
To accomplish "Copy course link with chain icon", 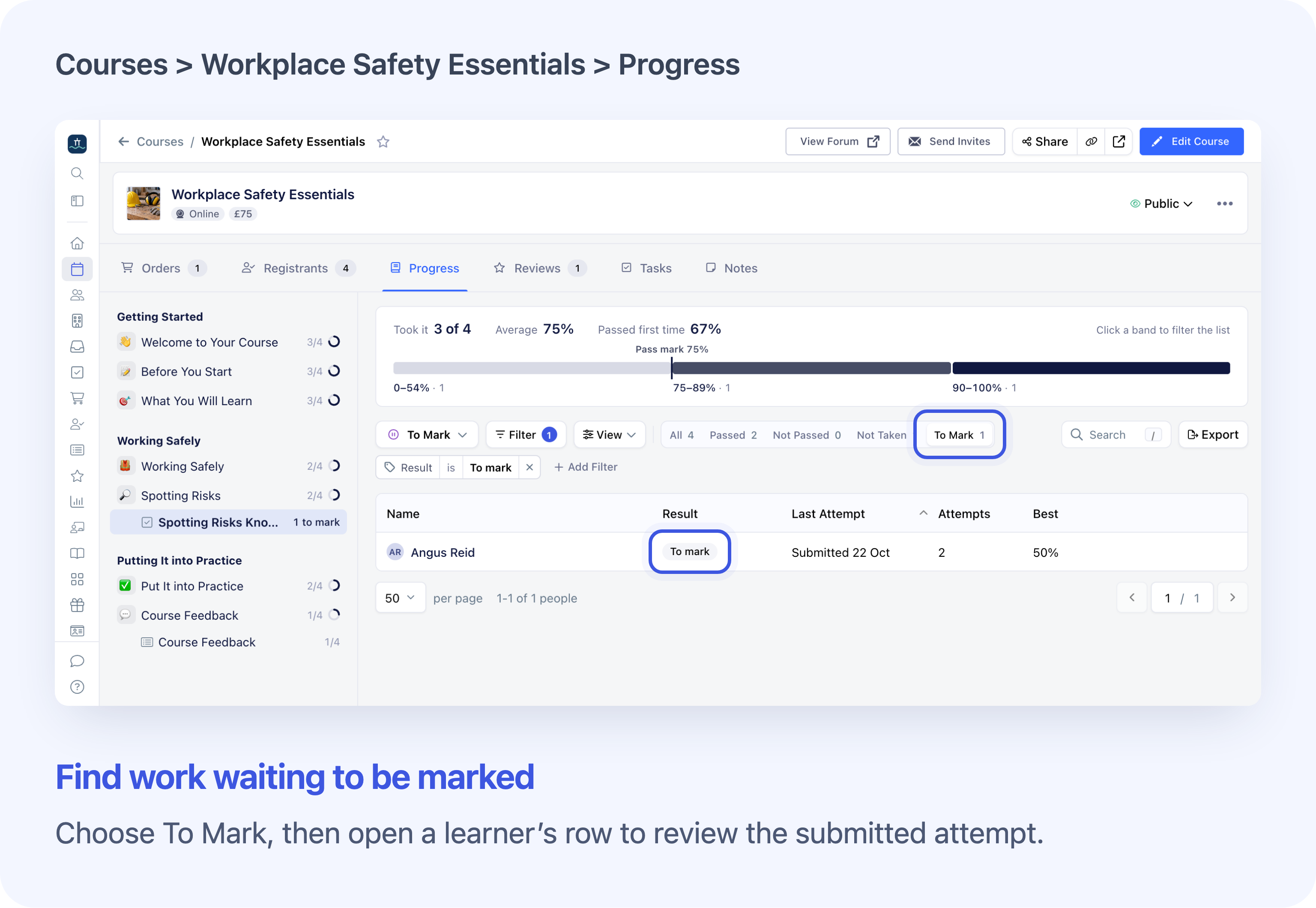I will coord(1091,142).
